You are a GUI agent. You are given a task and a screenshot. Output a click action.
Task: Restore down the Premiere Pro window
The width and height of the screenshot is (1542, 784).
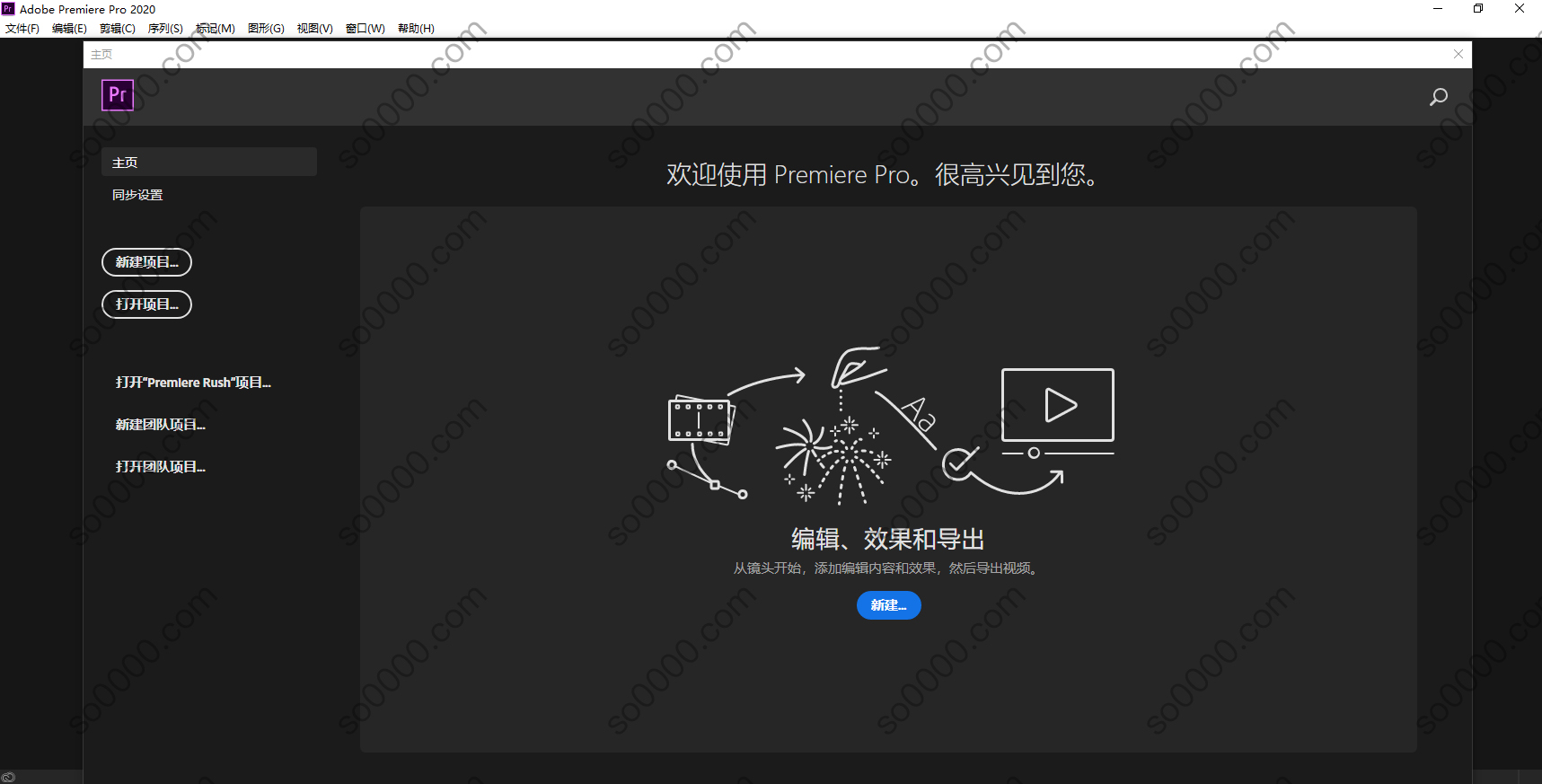(x=1478, y=9)
